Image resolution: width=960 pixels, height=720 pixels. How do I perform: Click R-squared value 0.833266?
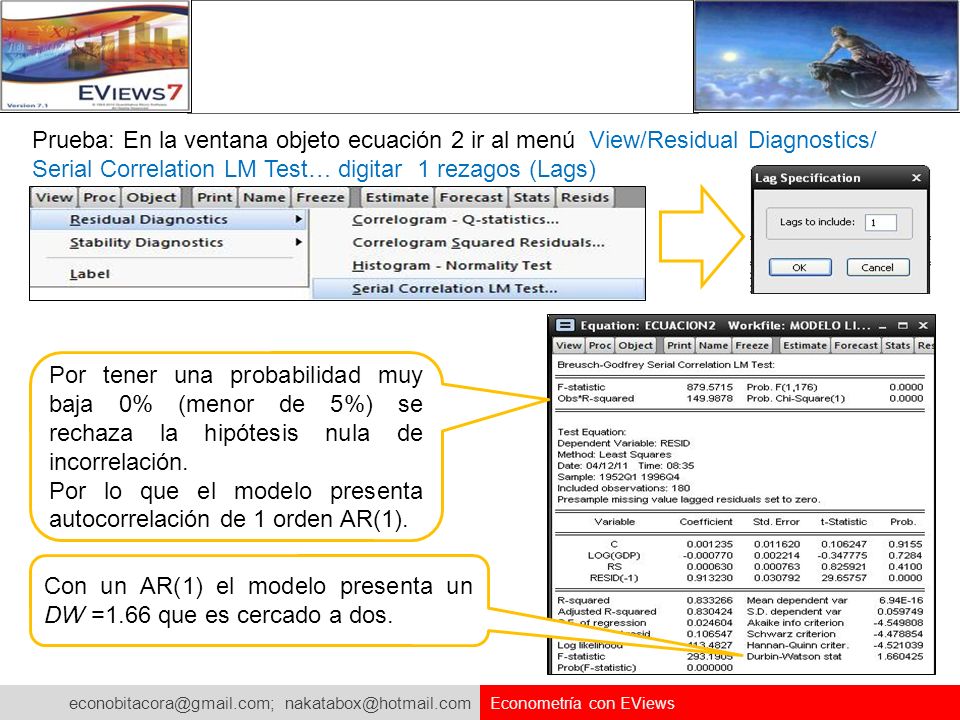point(709,601)
